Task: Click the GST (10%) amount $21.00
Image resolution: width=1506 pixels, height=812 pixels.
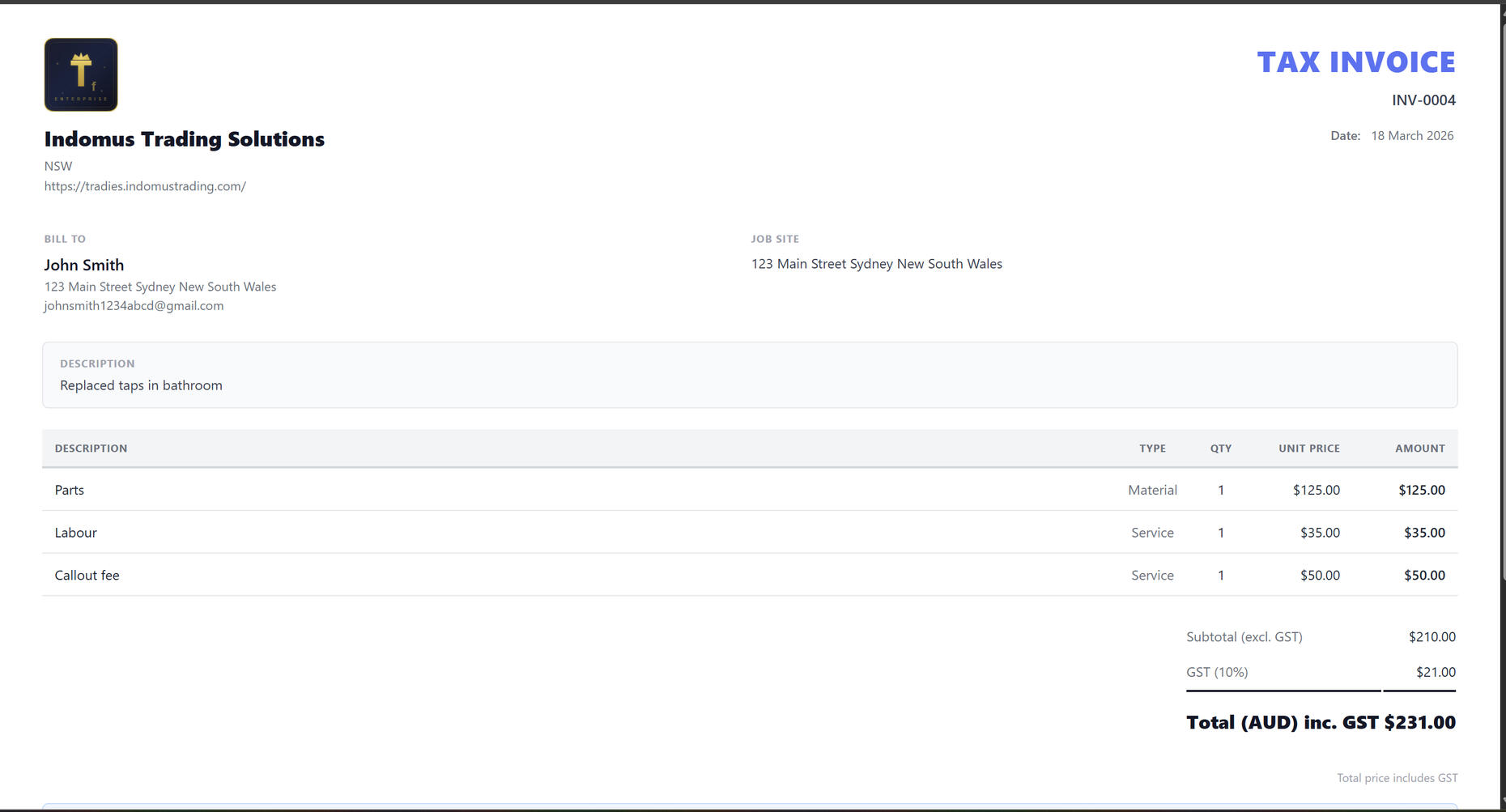Action: coord(1435,672)
